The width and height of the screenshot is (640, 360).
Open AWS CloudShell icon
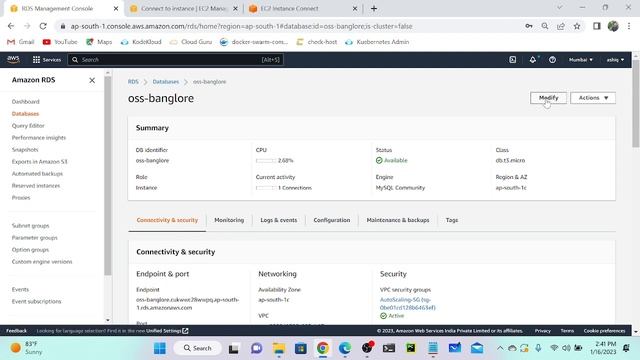click(513, 60)
